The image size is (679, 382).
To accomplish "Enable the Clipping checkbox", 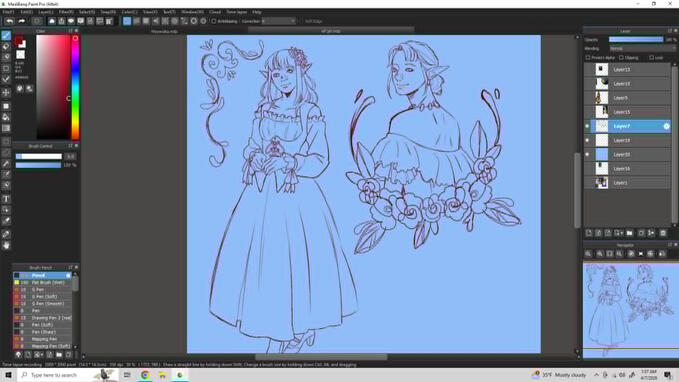I will [x=621, y=57].
